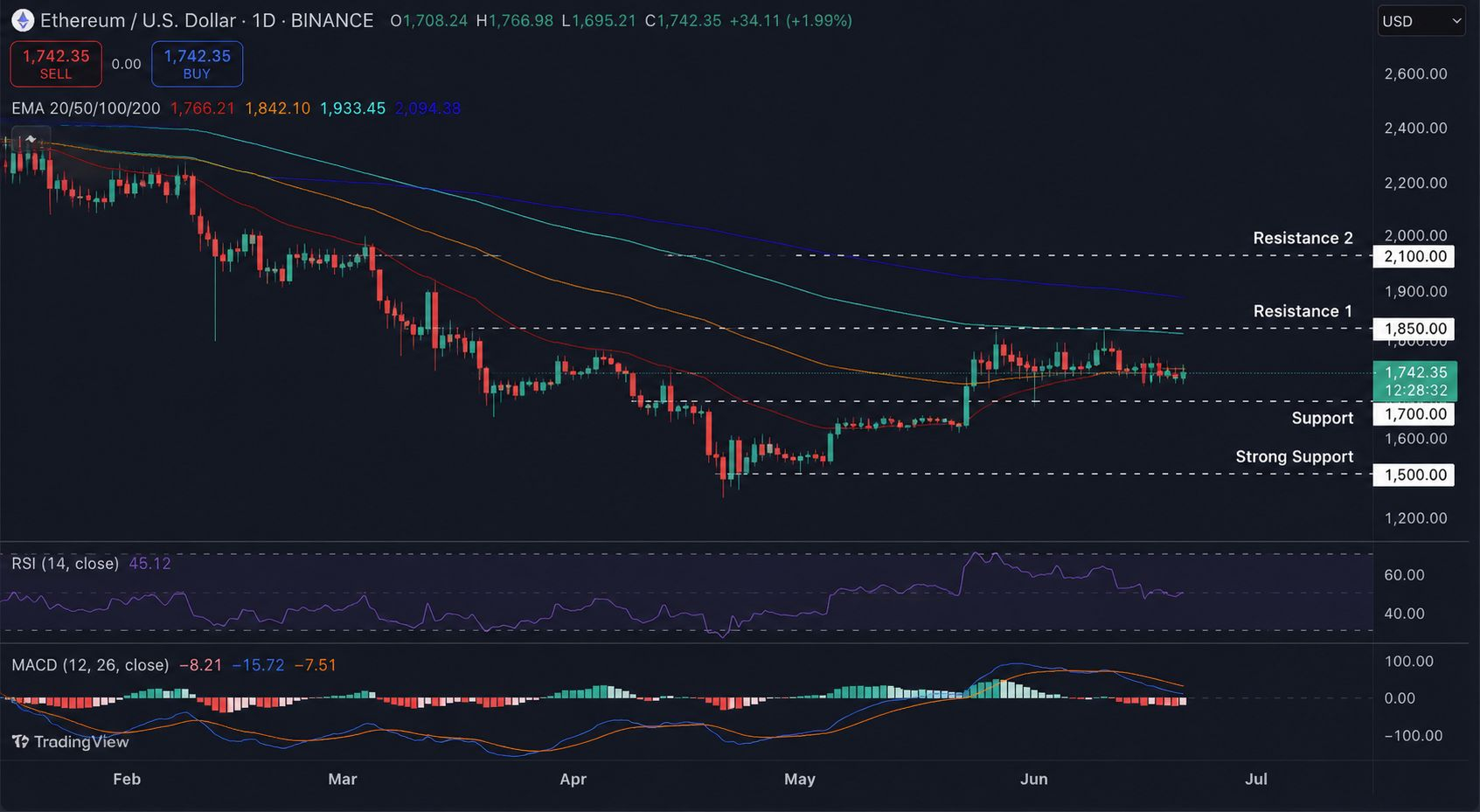
Task: Click the EMA 100 value 1,933.45
Action: point(353,108)
